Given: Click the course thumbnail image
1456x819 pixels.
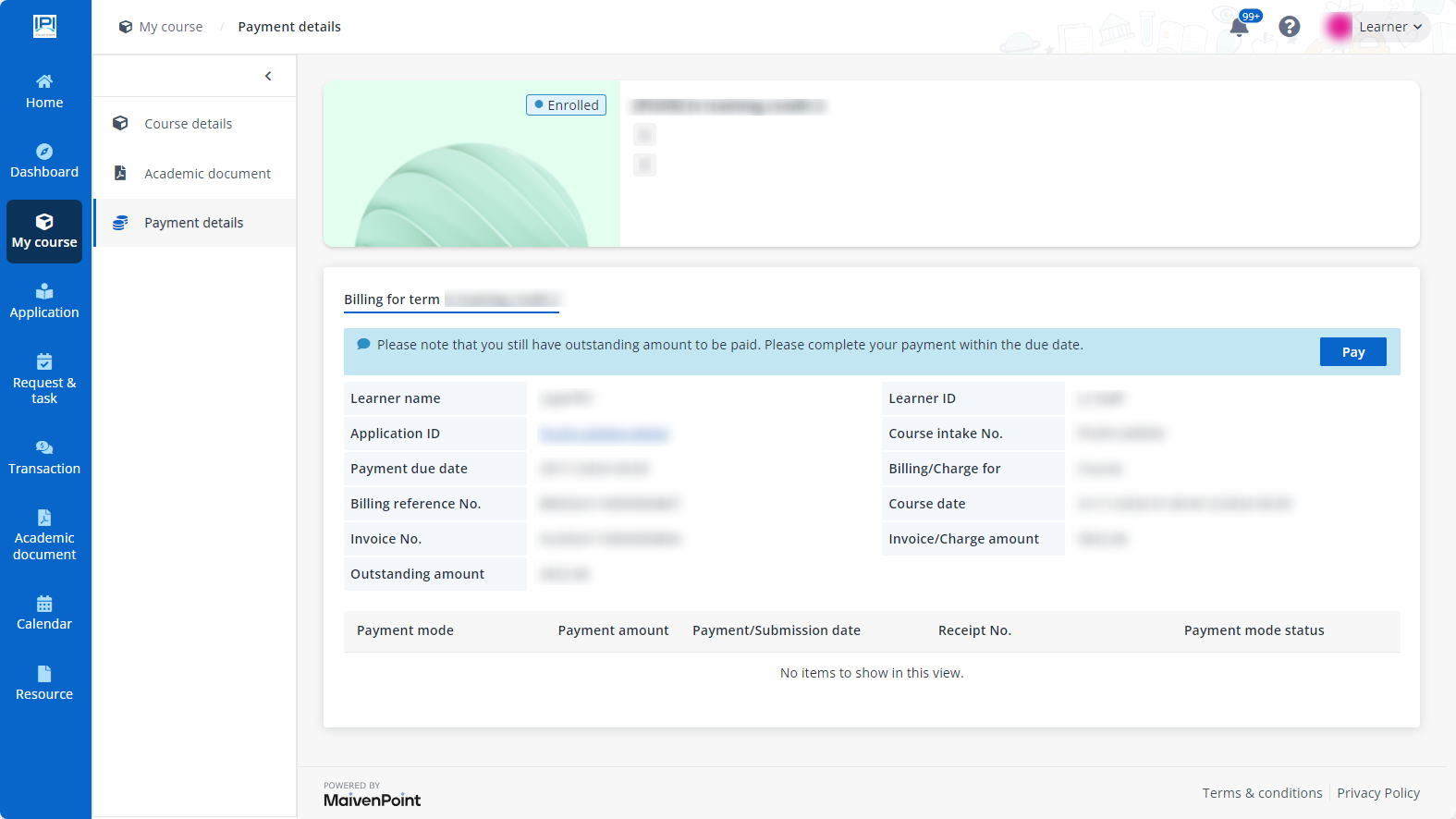Looking at the screenshot, I should tap(471, 164).
